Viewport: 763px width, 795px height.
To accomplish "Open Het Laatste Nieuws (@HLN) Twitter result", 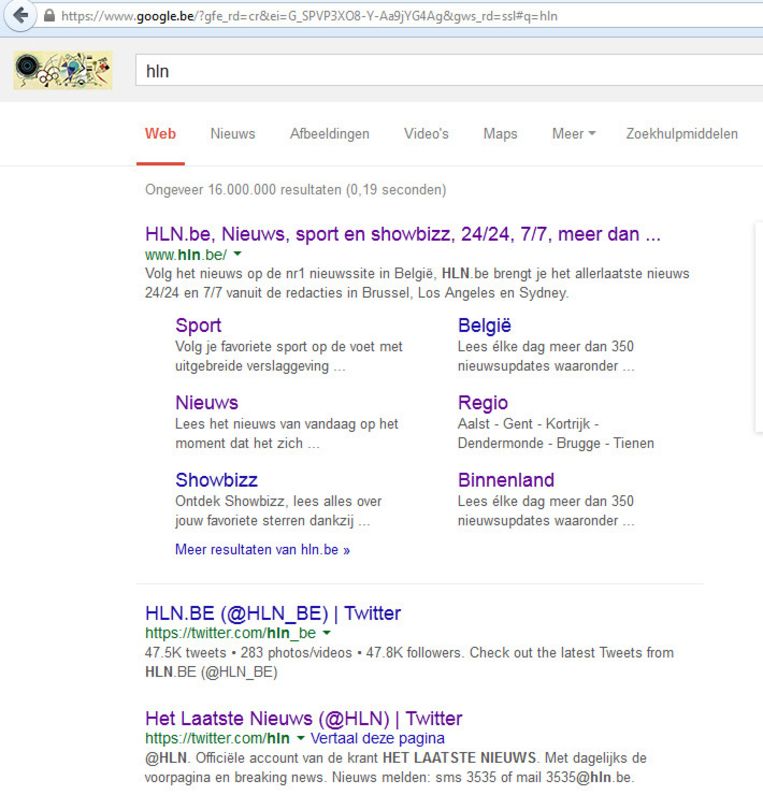I will tap(304, 719).
